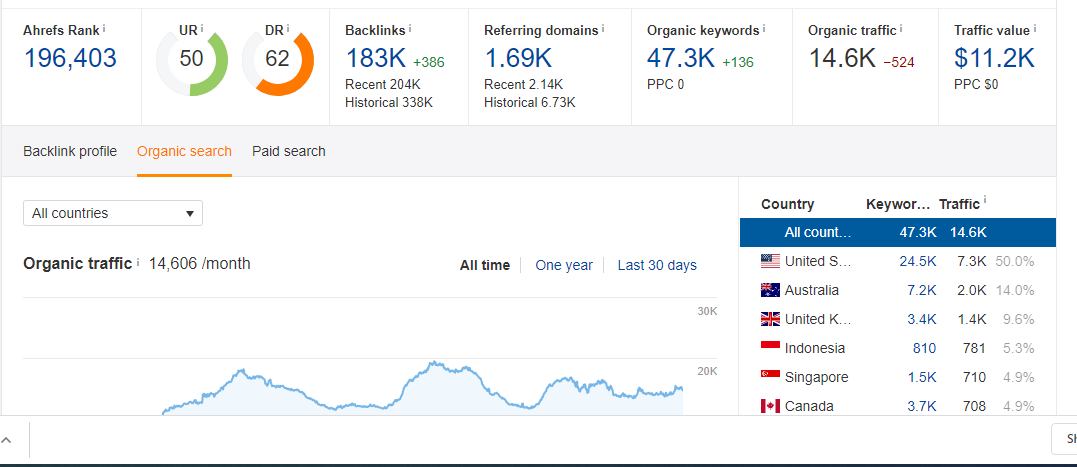The width and height of the screenshot is (1077, 467).
Task: Click the Referring domains info icon
Action: (x=603, y=29)
